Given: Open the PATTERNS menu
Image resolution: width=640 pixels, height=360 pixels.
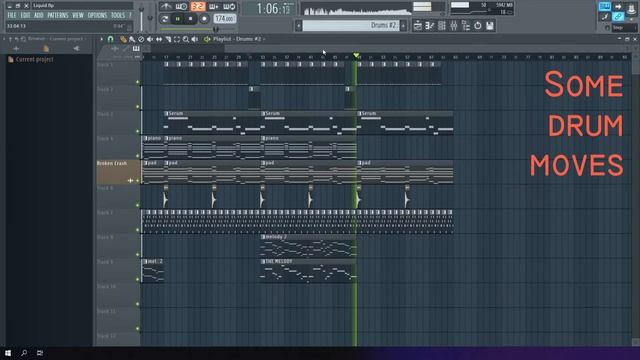Looking at the screenshot, I should tap(58, 16).
